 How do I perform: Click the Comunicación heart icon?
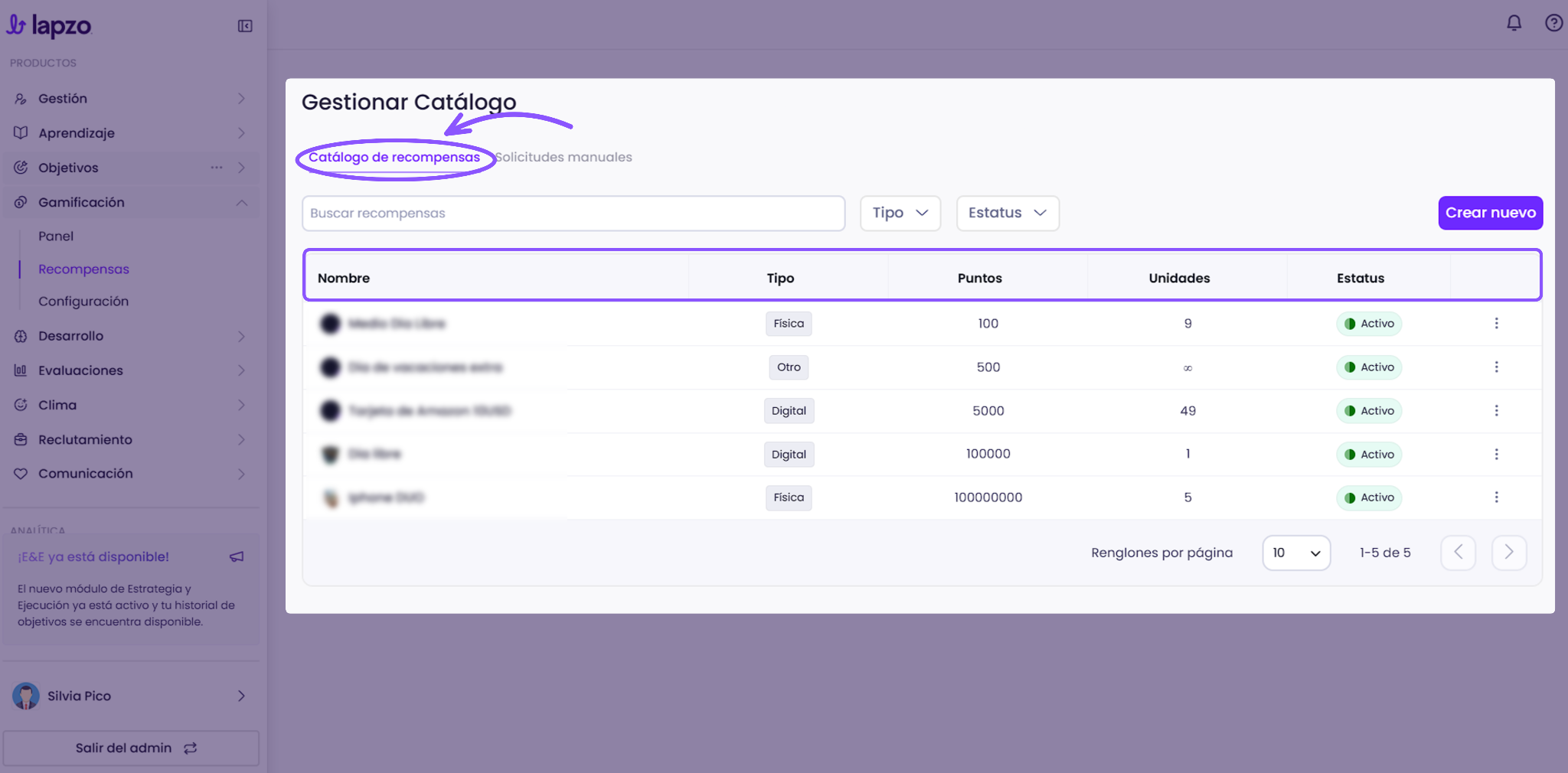(21, 474)
